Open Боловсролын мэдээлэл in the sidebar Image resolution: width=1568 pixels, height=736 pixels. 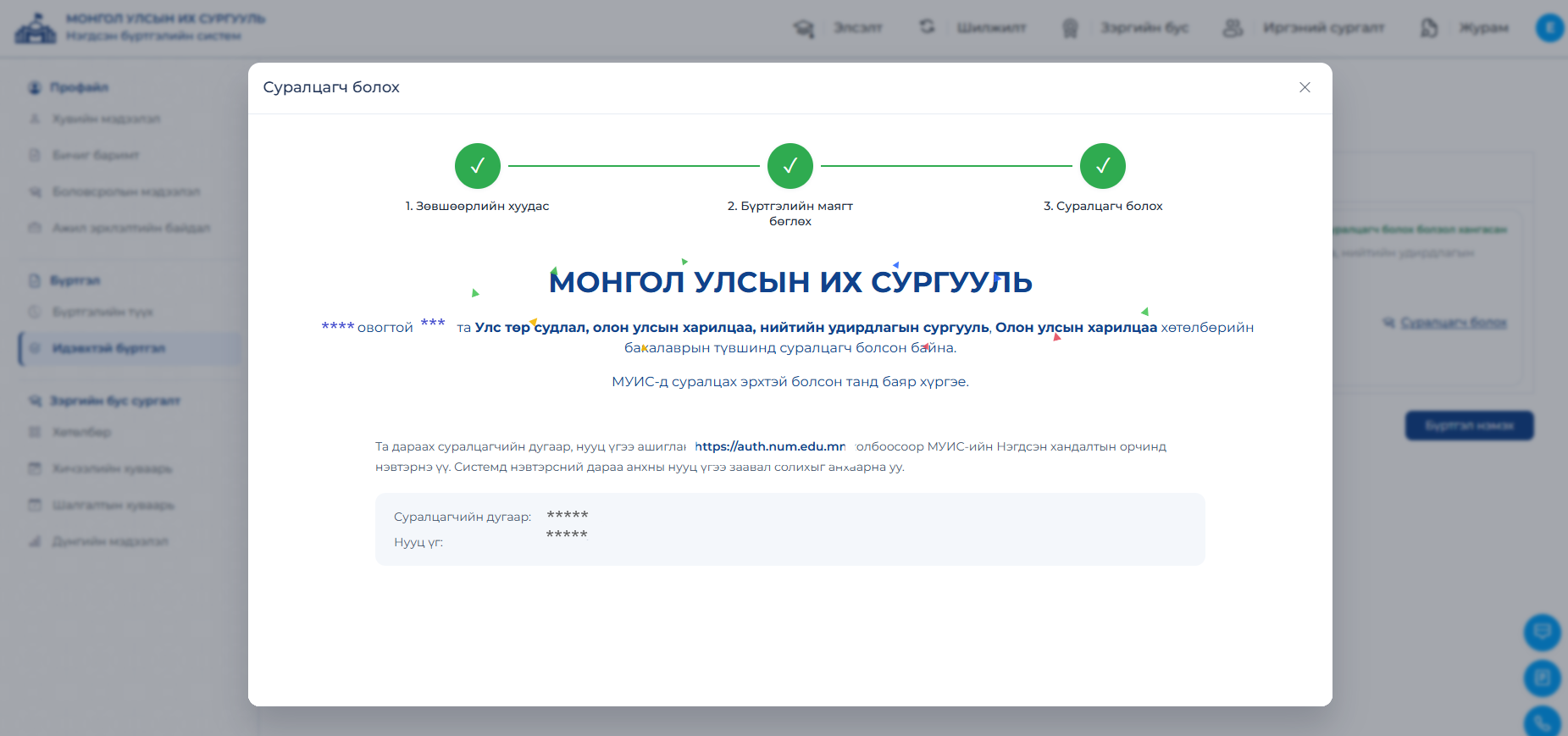tap(126, 192)
